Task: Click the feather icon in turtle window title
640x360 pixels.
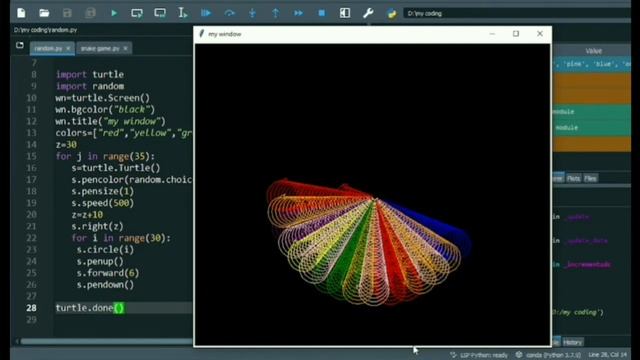Action: (201, 34)
